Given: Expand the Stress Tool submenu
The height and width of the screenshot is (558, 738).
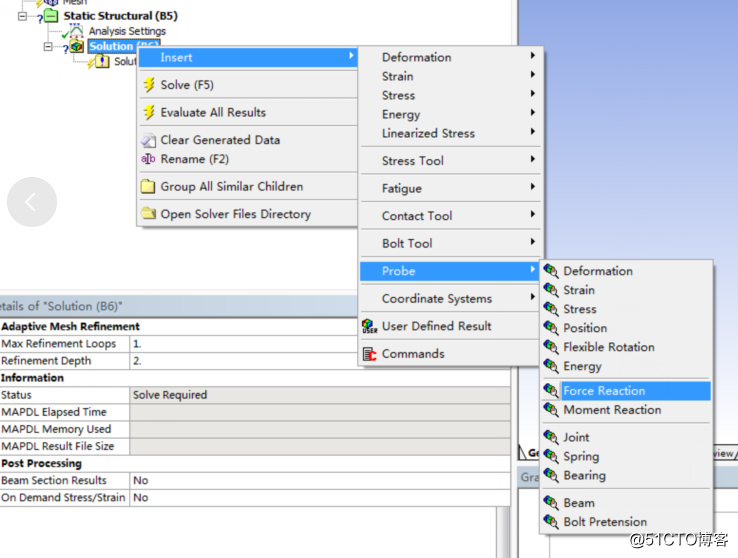Looking at the screenshot, I should tap(451, 161).
